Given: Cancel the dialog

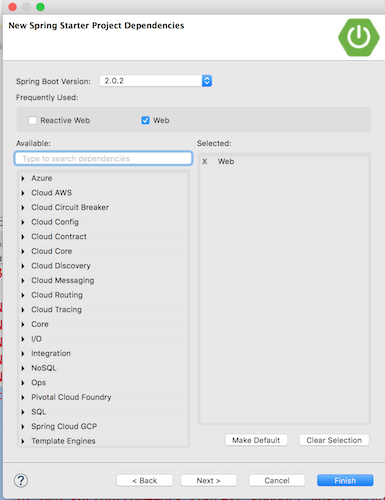Looking at the screenshot, I should pyautogui.click(x=277, y=480).
